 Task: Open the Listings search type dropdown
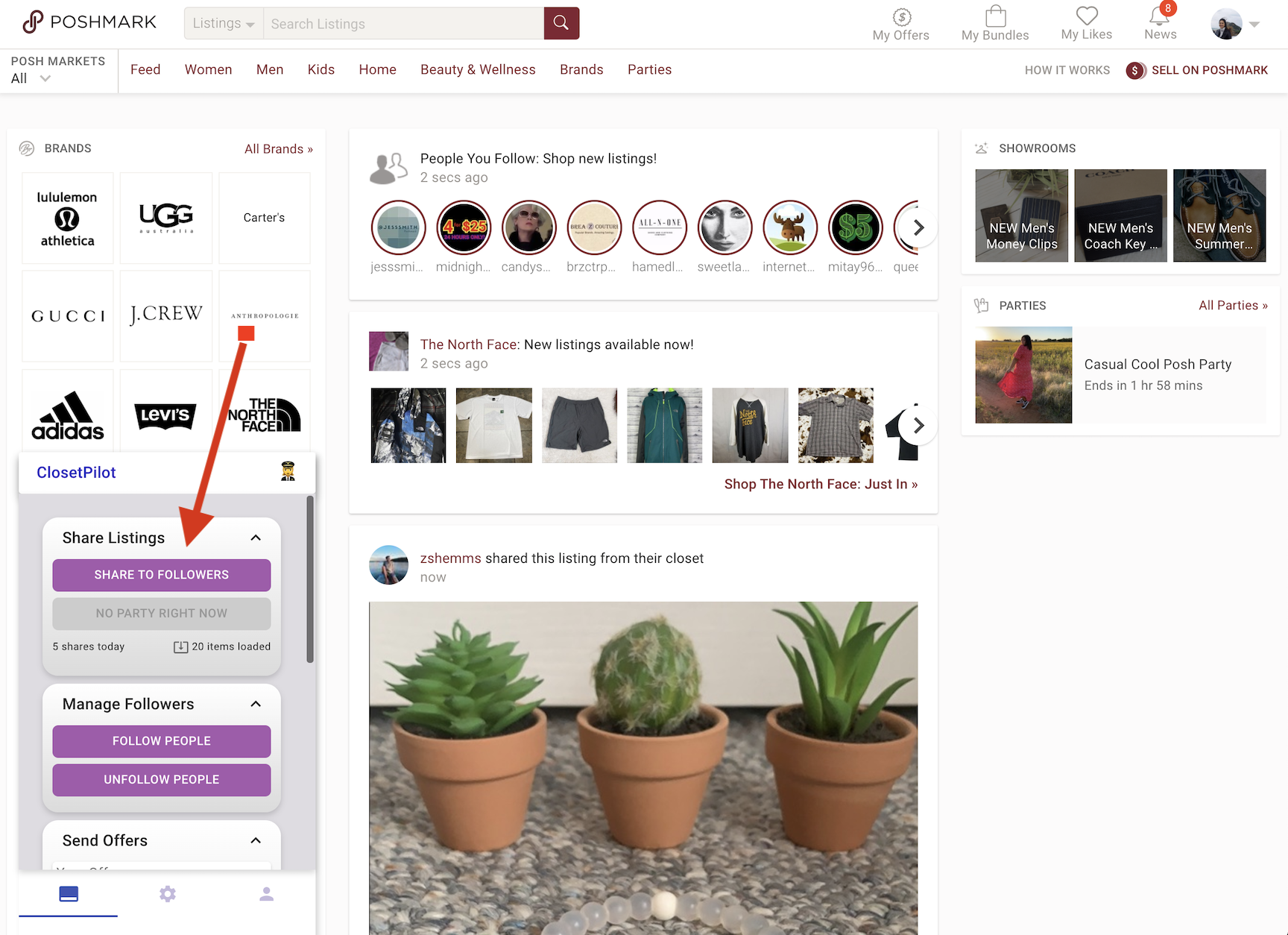[x=224, y=23]
